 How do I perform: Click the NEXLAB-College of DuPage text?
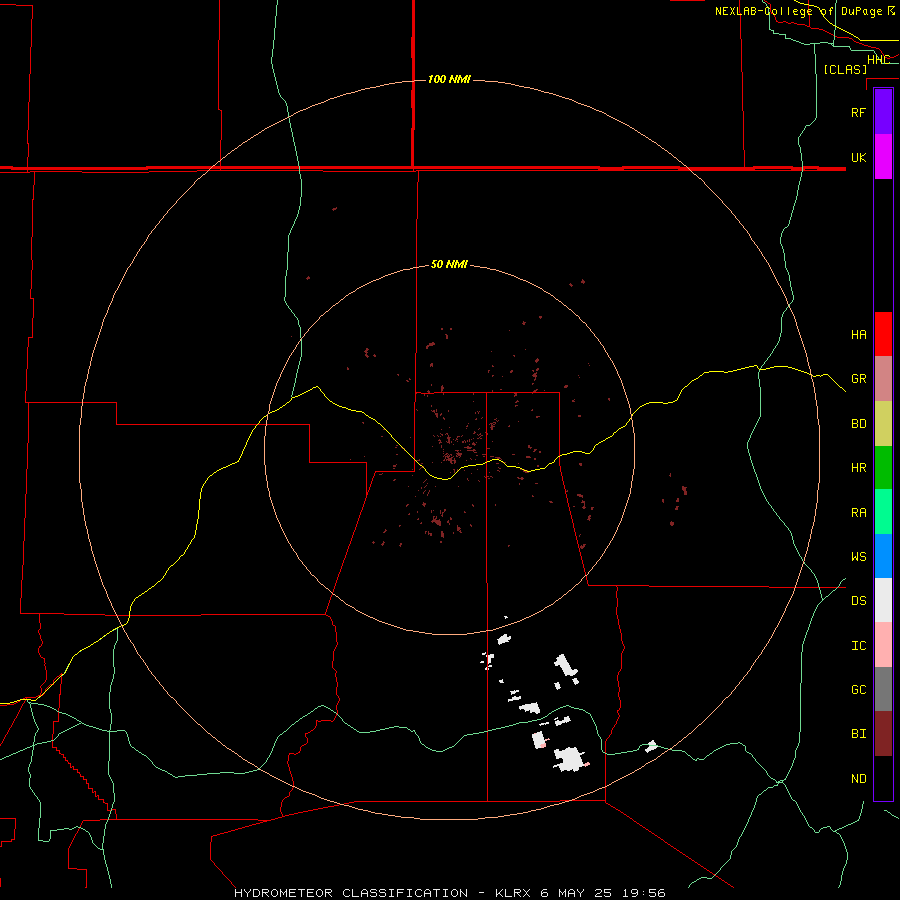[x=799, y=11]
